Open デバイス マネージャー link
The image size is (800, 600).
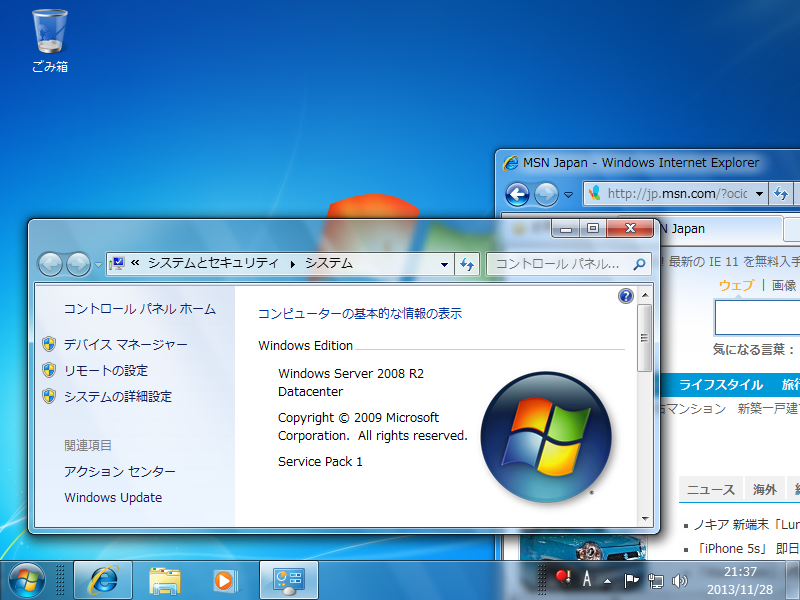[x=126, y=344]
